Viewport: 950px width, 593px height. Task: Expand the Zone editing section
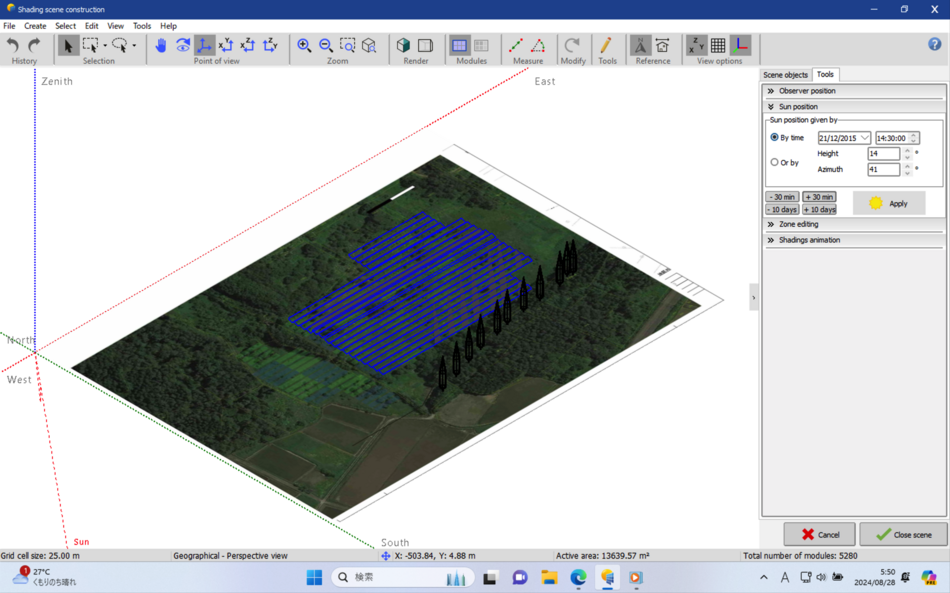click(798, 224)
